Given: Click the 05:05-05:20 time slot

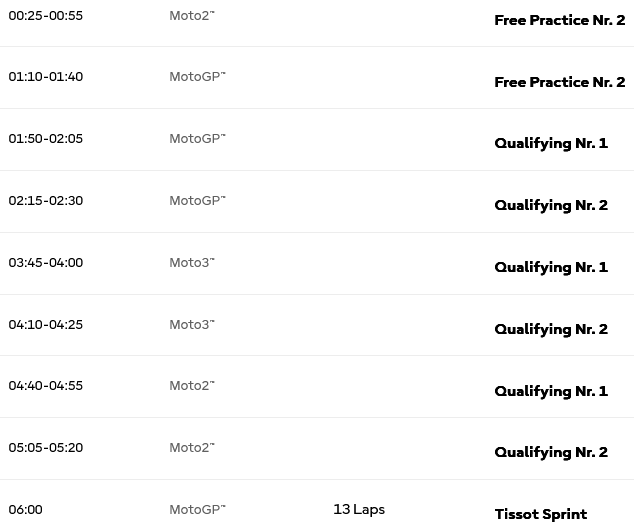Looking at the screenshot, I should (46, 448).
